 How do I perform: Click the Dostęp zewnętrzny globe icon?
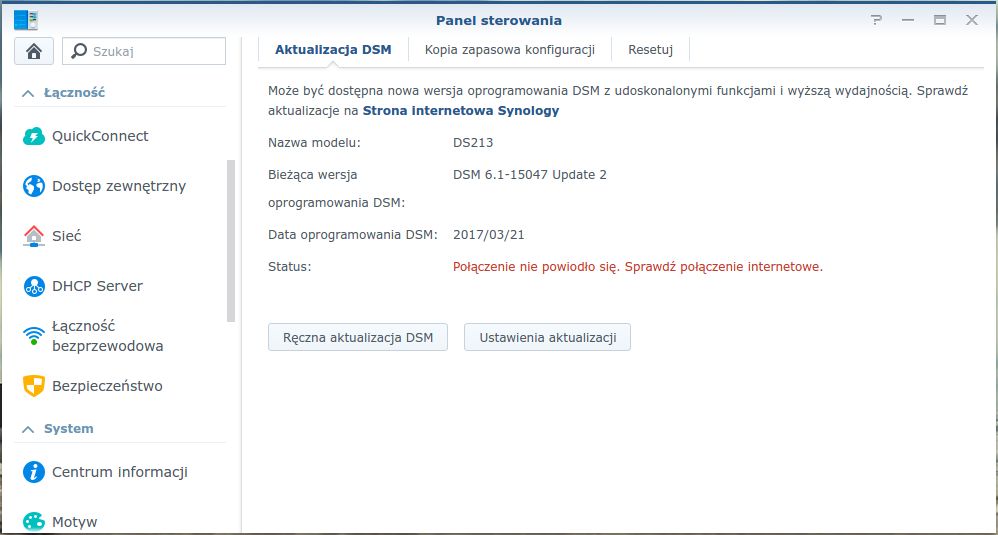(x=34, y=186)
